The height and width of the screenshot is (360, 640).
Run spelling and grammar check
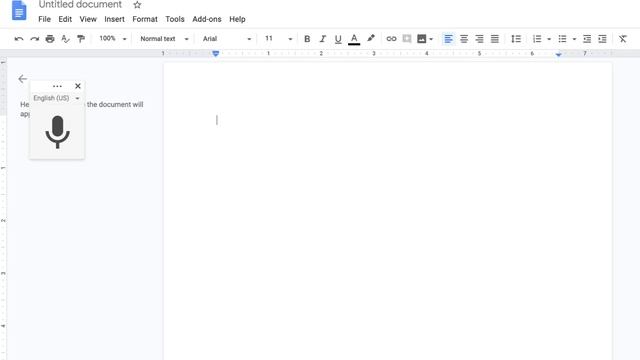(65, 39)
